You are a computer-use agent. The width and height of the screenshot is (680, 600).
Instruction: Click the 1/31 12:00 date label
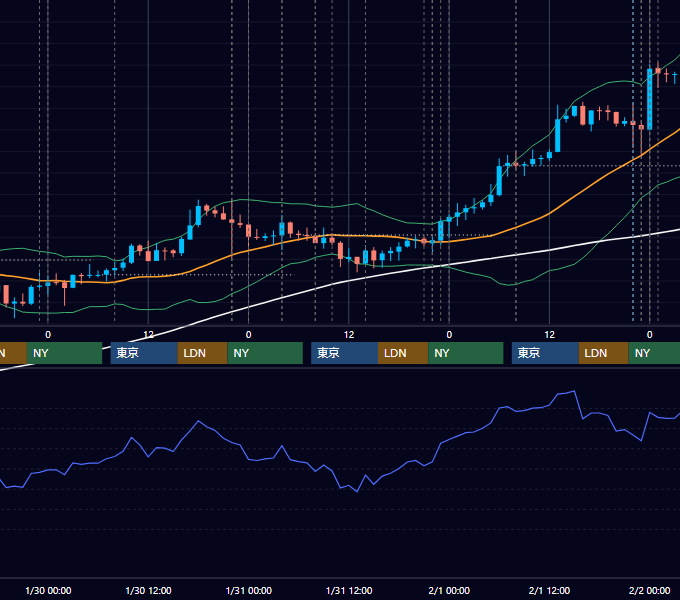(x=349, y=590)
